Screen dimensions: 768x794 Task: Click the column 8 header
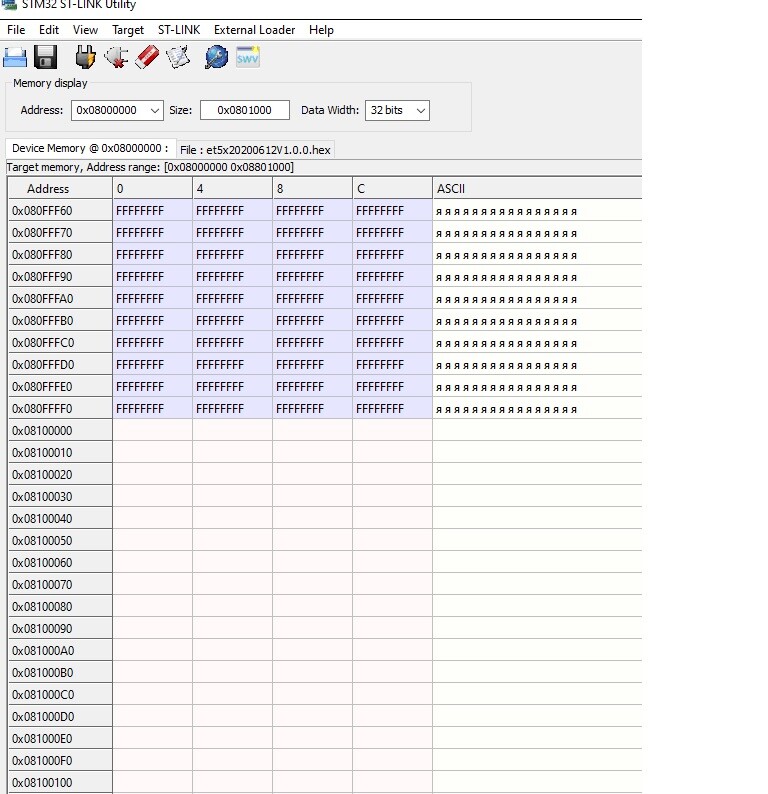click(x=312, y=188)
